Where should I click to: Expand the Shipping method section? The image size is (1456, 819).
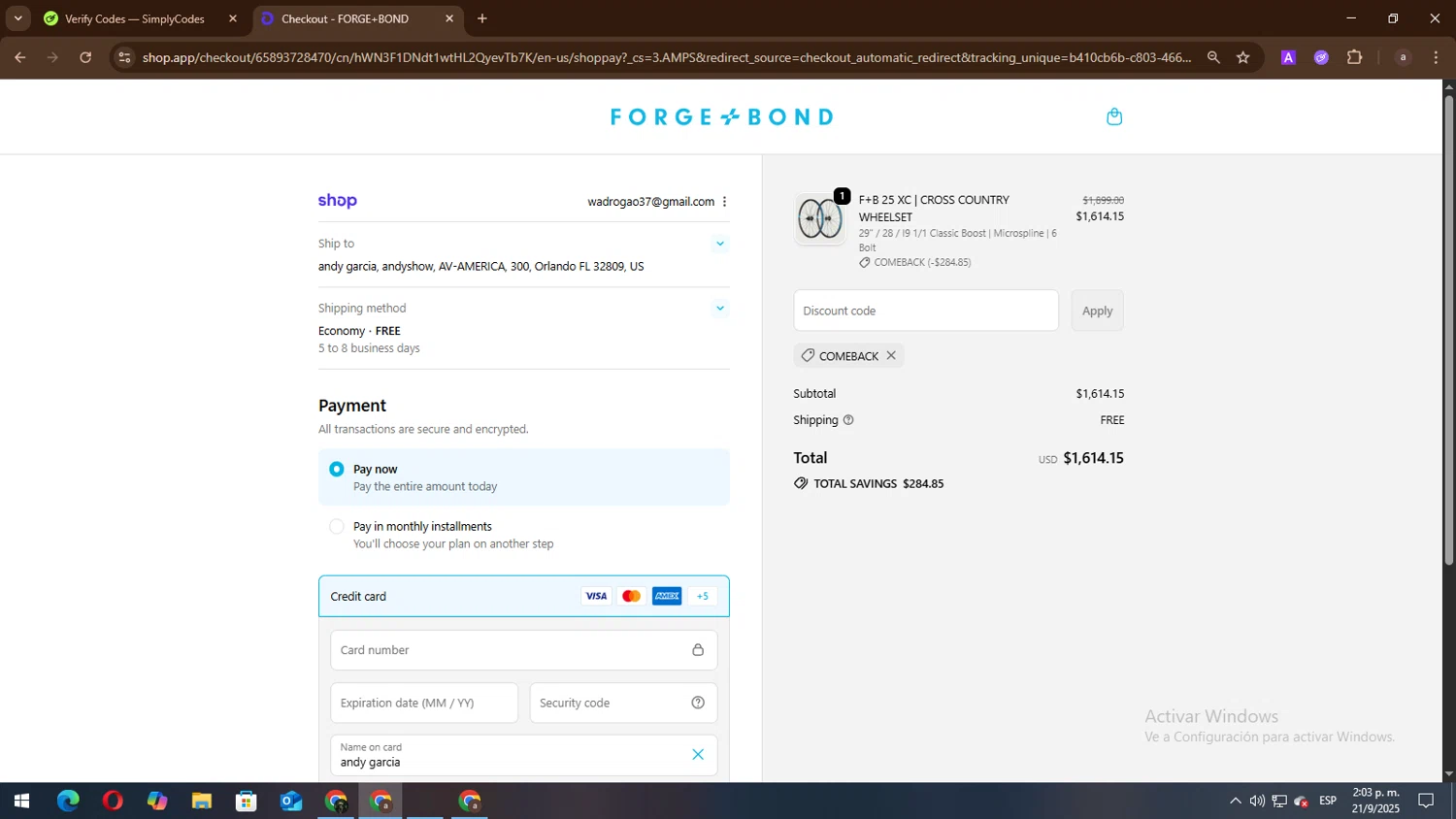(x=719, y=309)
